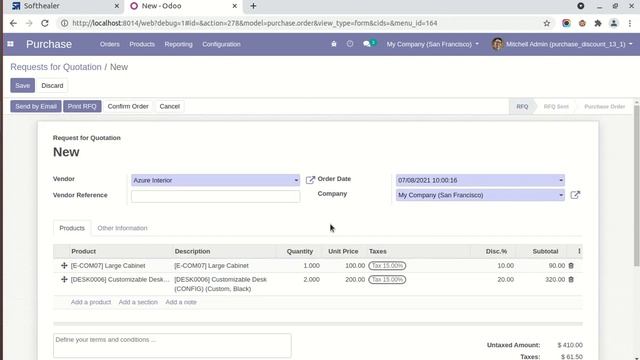Open the conversations chat icon
The height and width of the screenshot is (360, 640).
pos(367,44)
